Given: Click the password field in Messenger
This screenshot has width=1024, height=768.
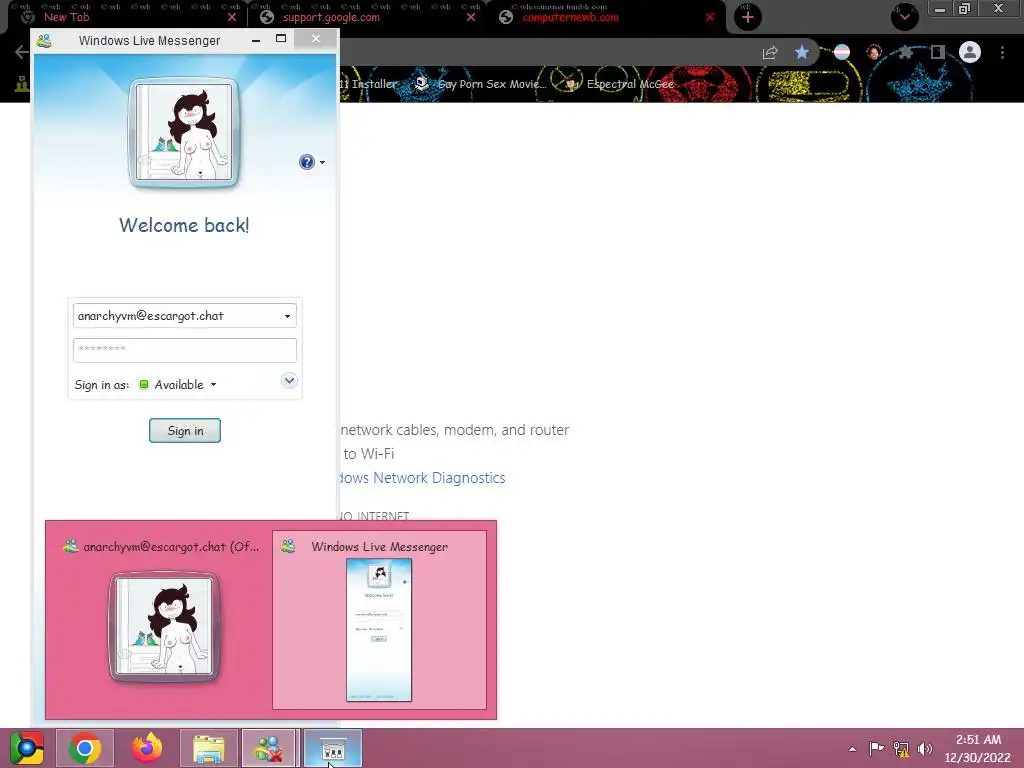Looking at the screenshot, I should (185, 350).
